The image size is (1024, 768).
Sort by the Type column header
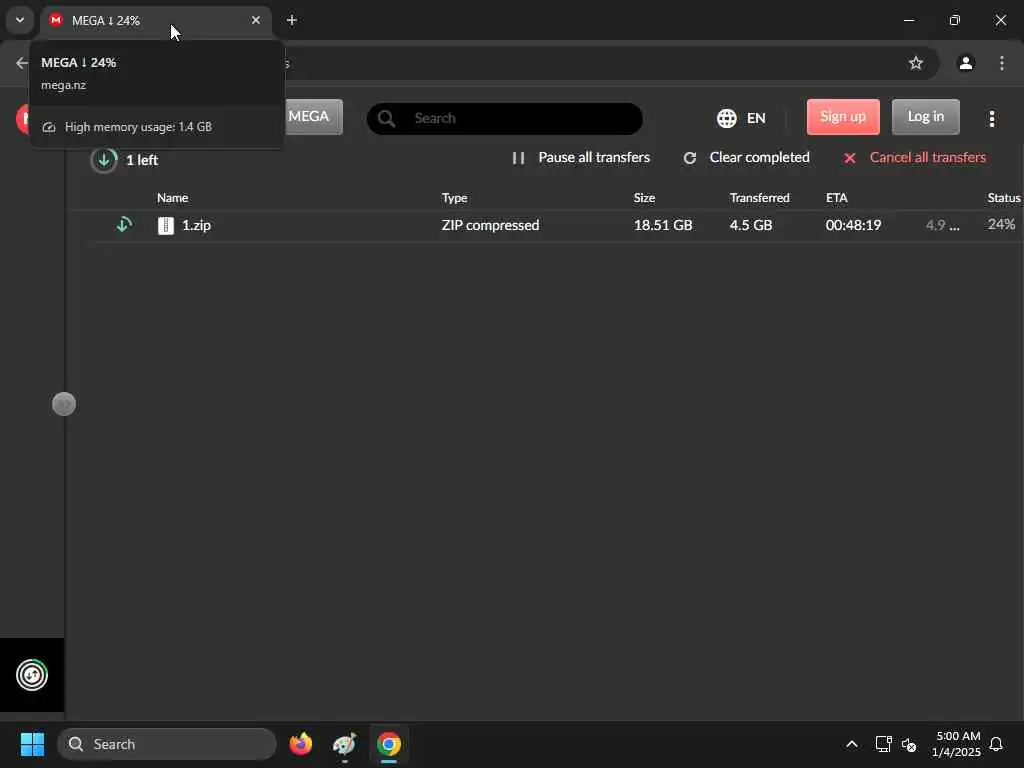click(x=455, y=198)
